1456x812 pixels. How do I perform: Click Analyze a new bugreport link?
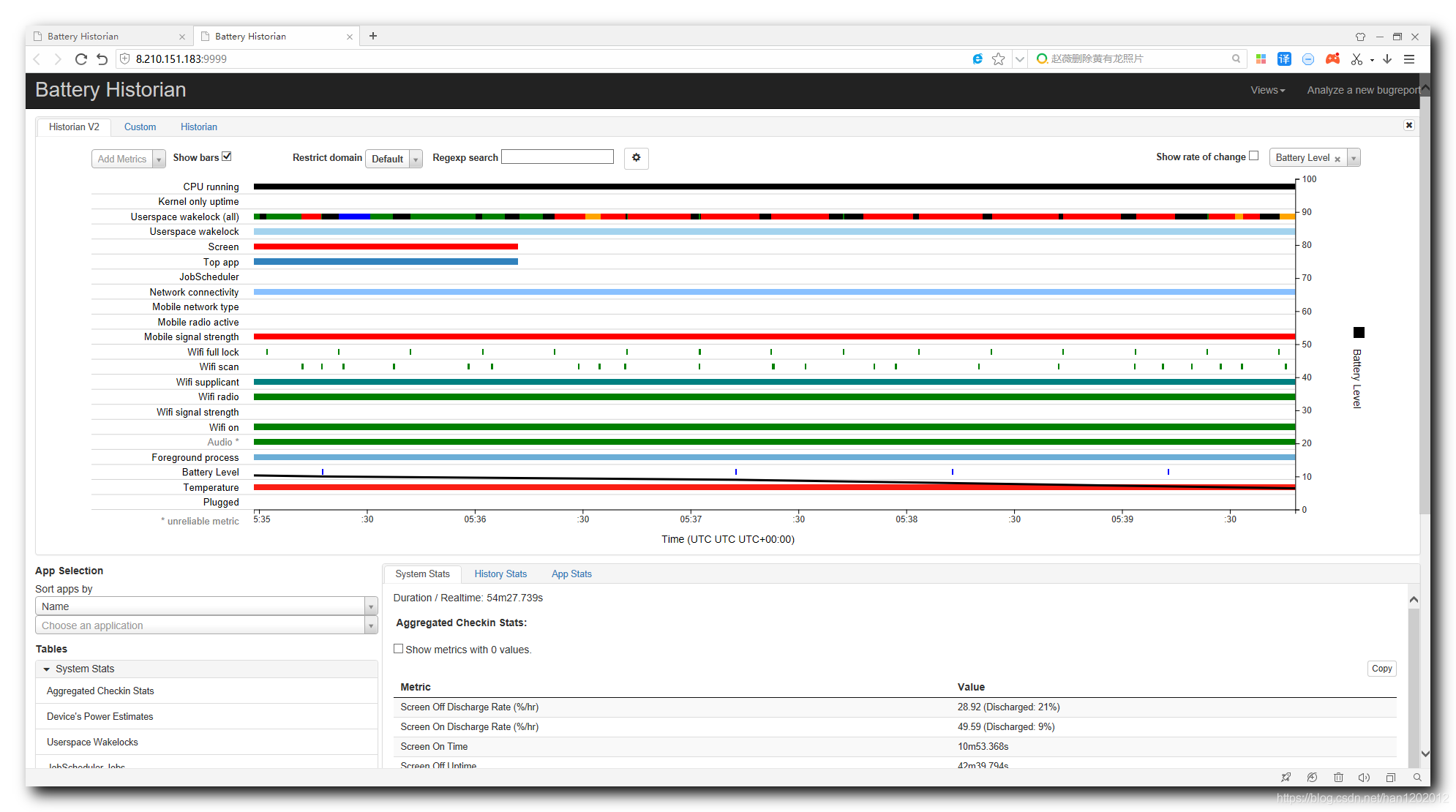click(1363, 90)
